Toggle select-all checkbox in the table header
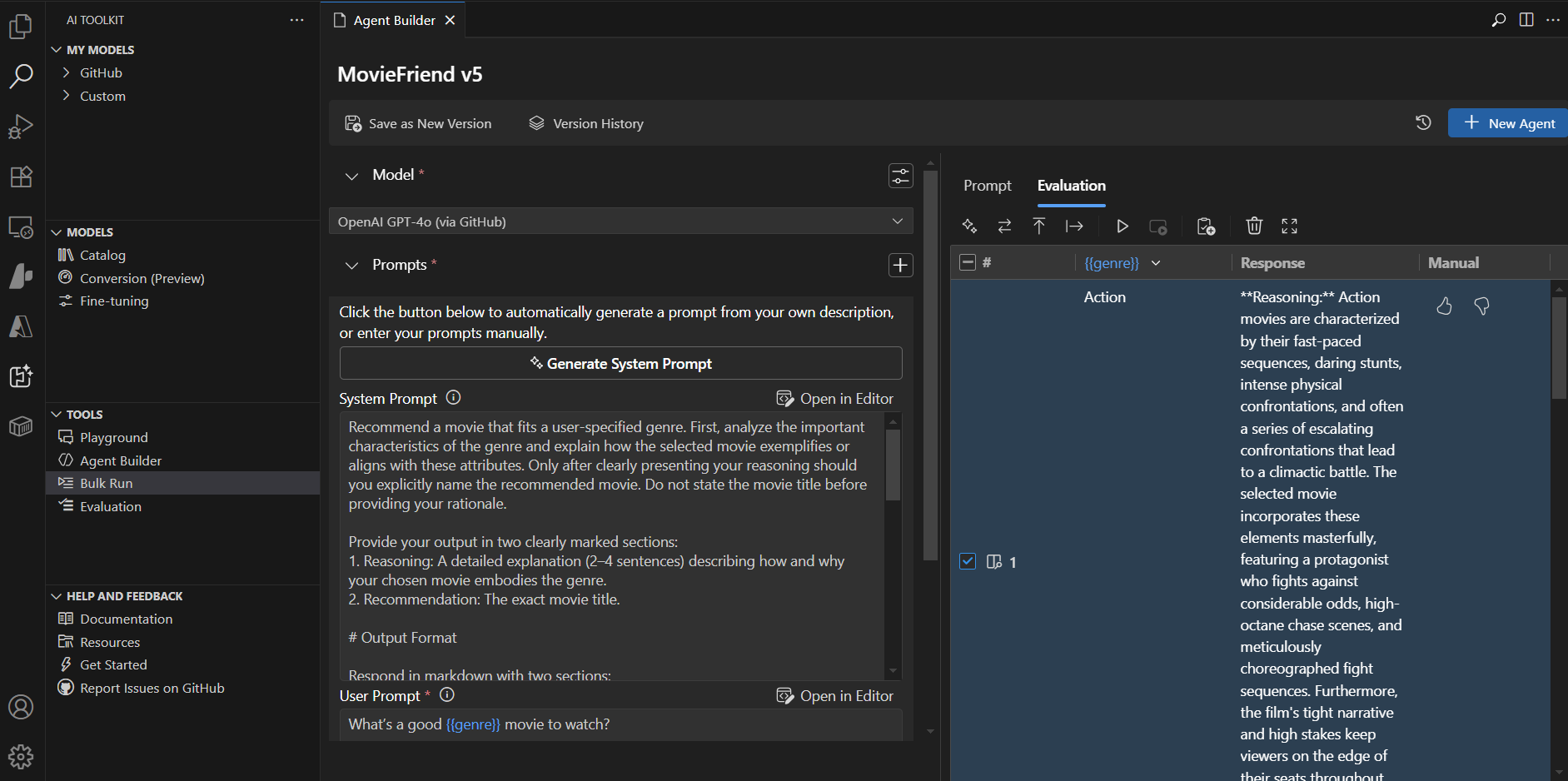This screenshot has width=1568, height=781. (968, 261)
